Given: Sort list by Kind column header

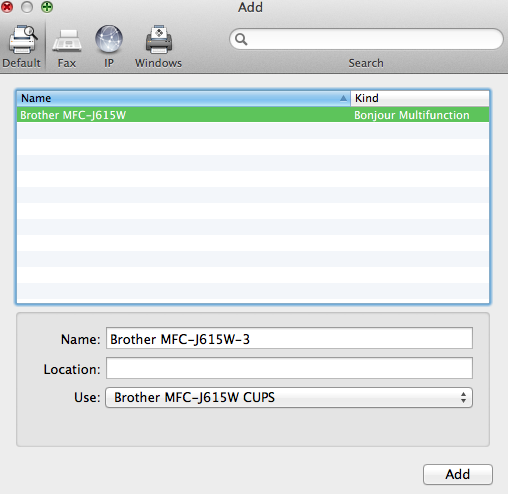Looking at the screenshot, I should (420, 98).
